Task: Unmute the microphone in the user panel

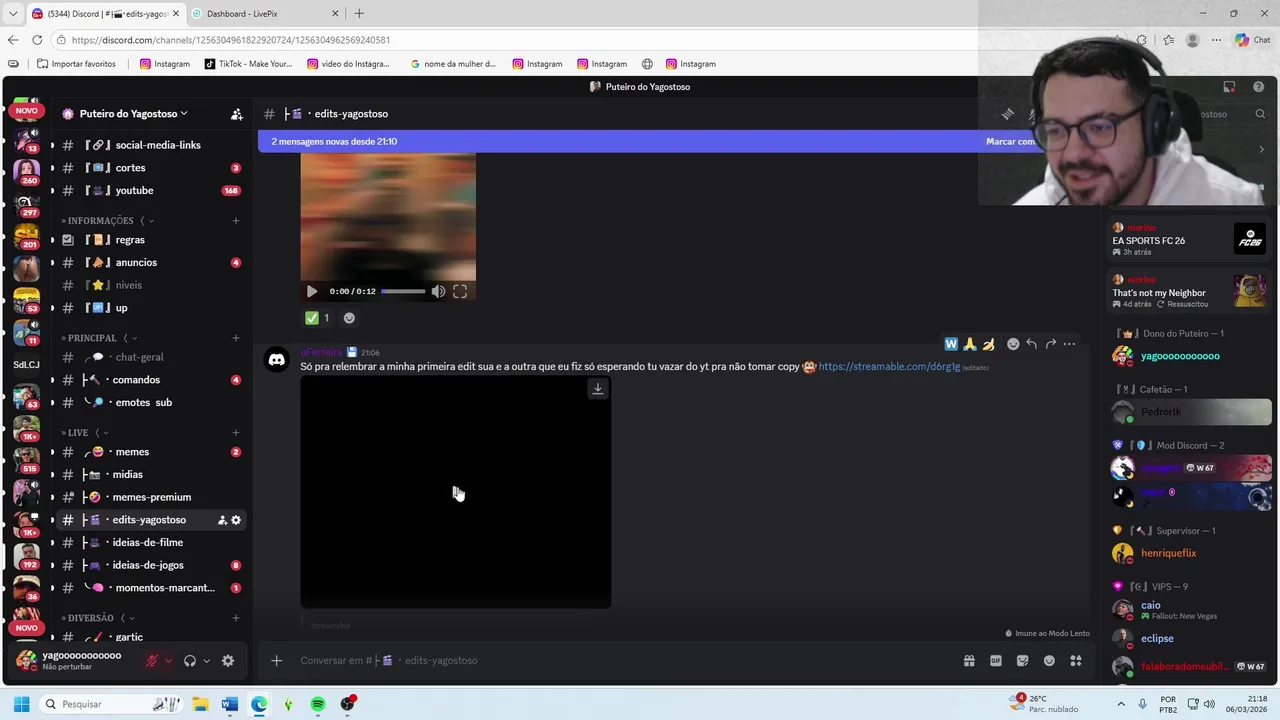Action: click(152, 661)
